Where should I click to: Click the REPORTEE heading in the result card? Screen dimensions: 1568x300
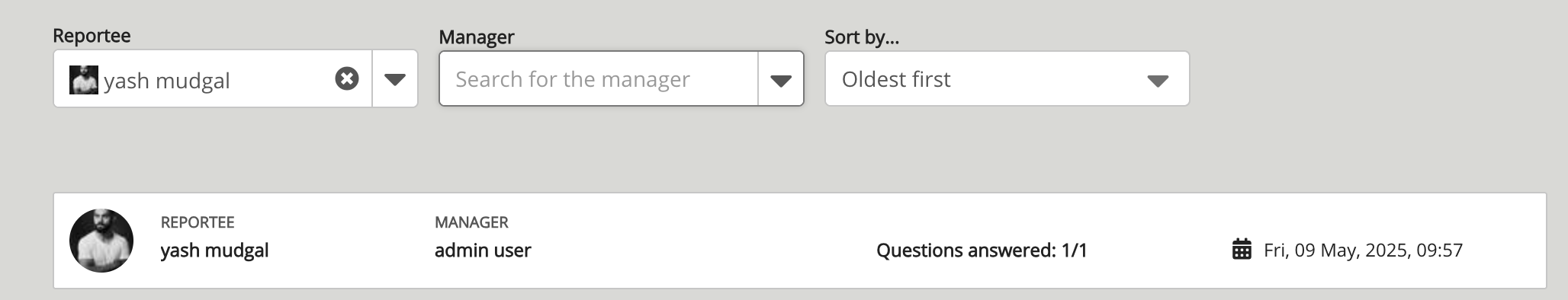click(x=198, y=222)
